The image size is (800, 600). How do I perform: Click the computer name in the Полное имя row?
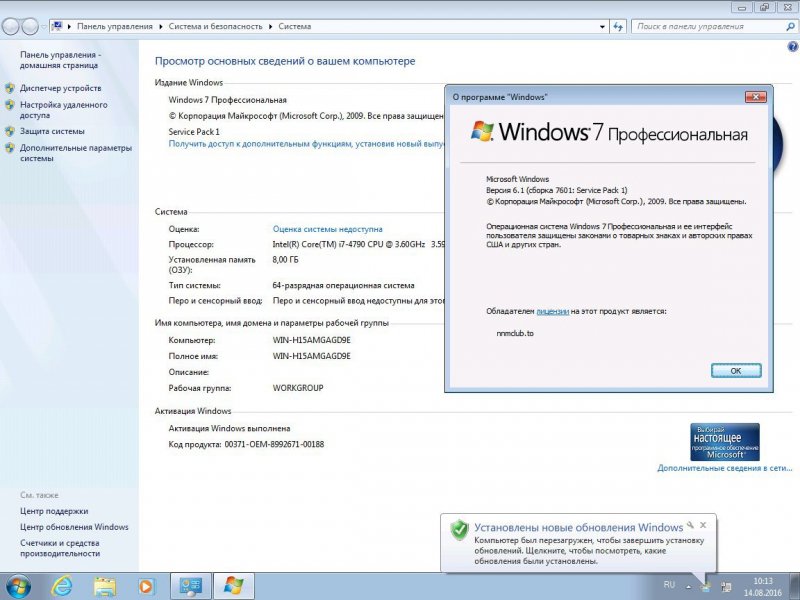[x=312, y=356]
